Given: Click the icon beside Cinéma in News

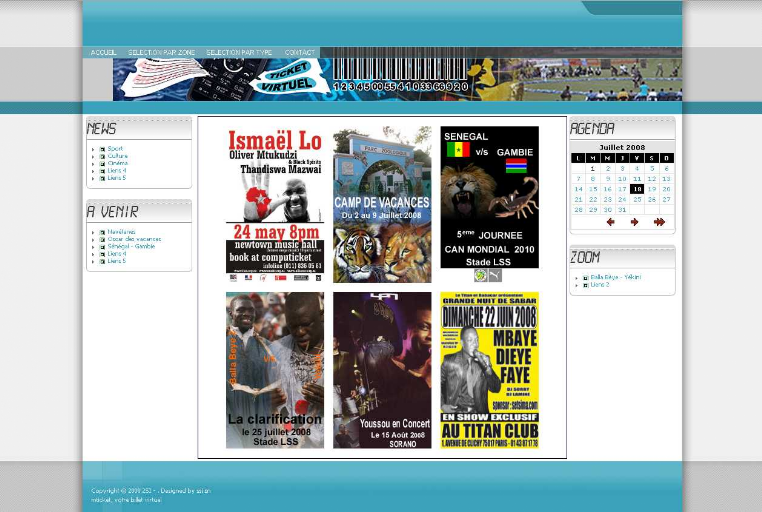Looking at the screenshot, I should (x=103, y=164).
